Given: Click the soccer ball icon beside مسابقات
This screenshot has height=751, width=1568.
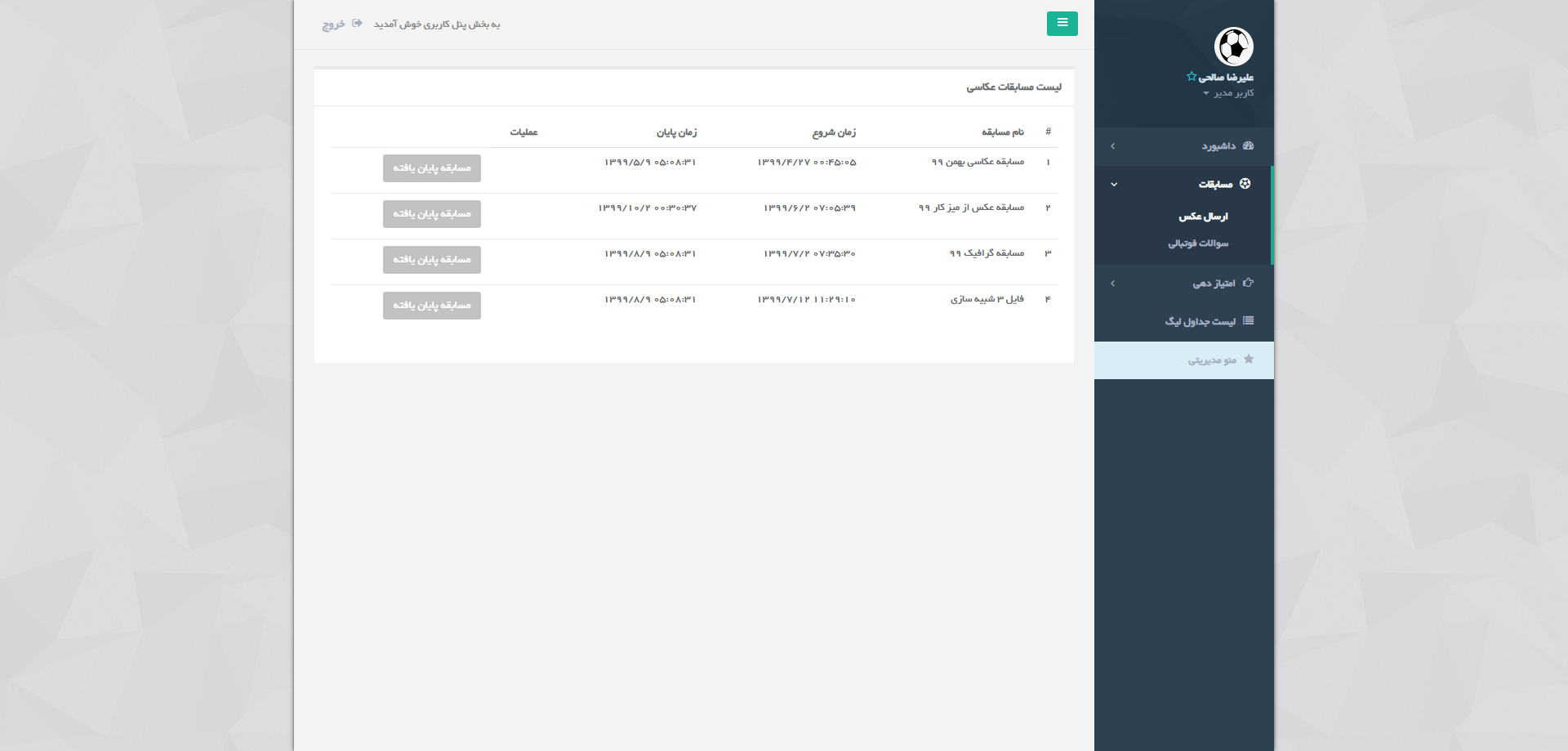Looking at the screenshot, I should pos(1245,184).
